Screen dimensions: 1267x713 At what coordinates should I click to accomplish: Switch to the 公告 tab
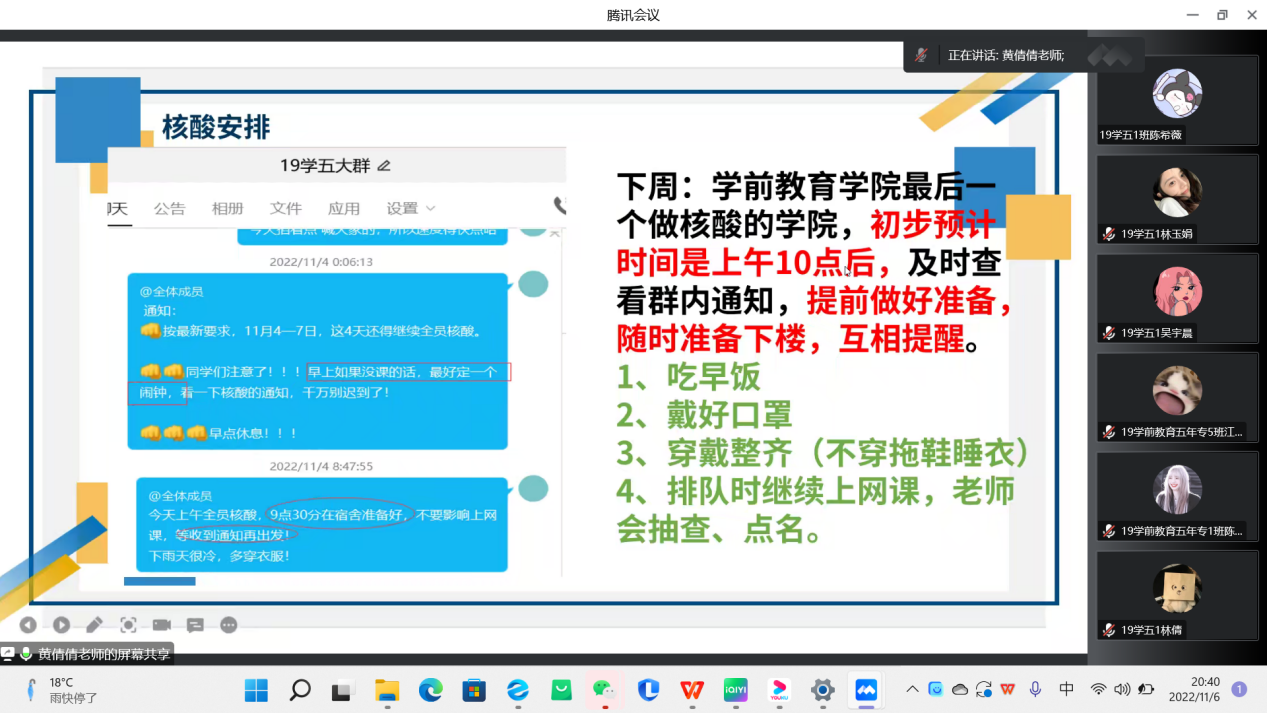point(169,208)
